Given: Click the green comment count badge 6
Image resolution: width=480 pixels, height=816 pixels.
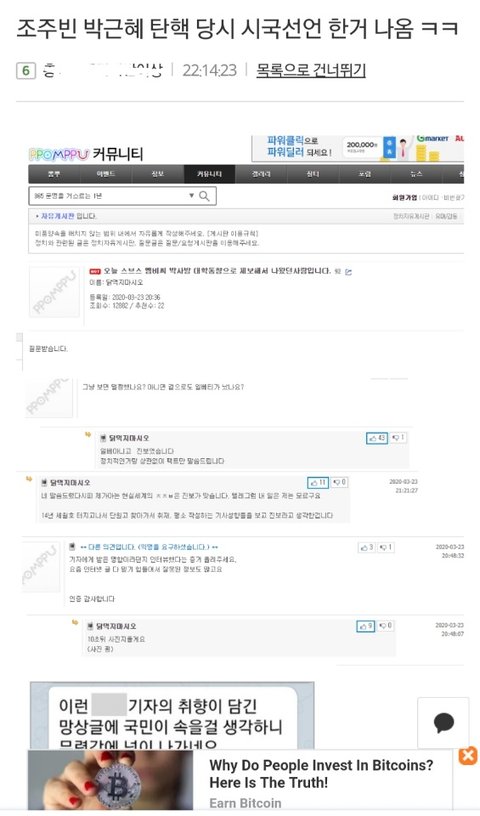Looking at the screenshot, I should click(x=26, y=70).
